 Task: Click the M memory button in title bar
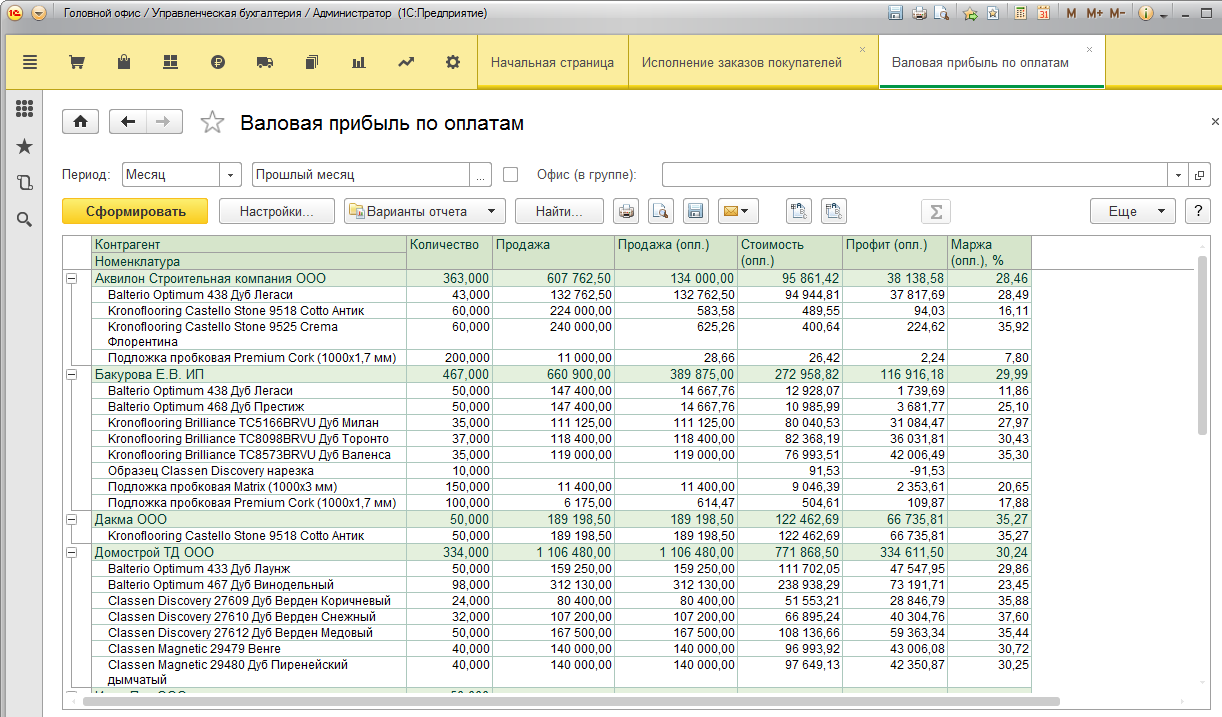tap(1072, 14)
